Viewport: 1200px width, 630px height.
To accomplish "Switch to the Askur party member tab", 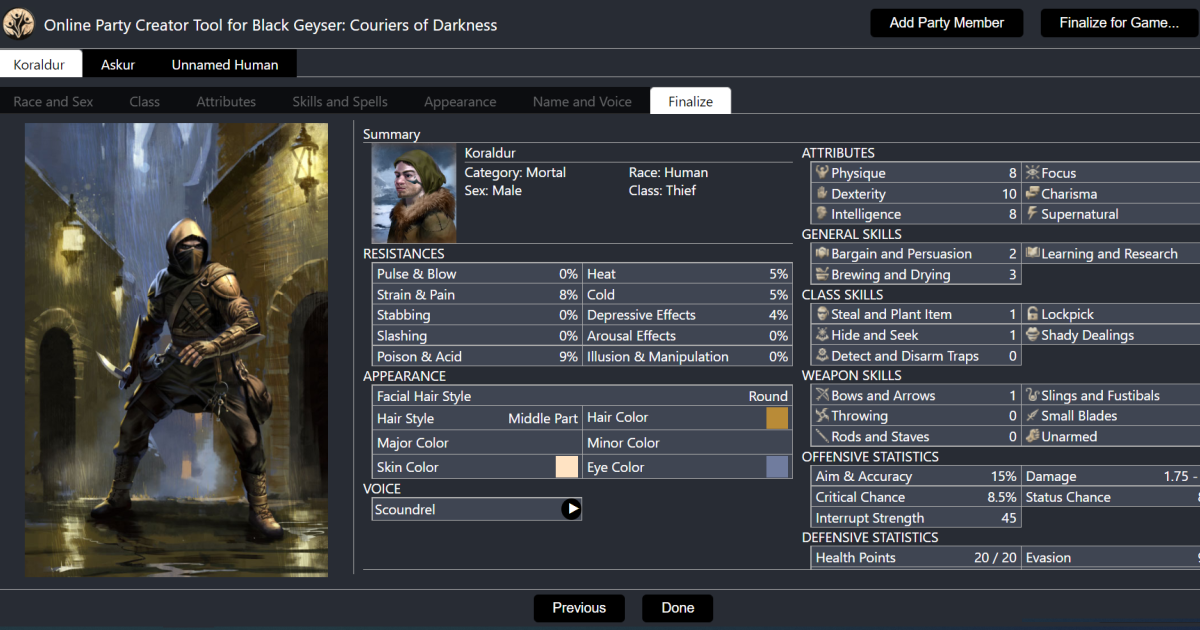I will [x=118, y=64].
